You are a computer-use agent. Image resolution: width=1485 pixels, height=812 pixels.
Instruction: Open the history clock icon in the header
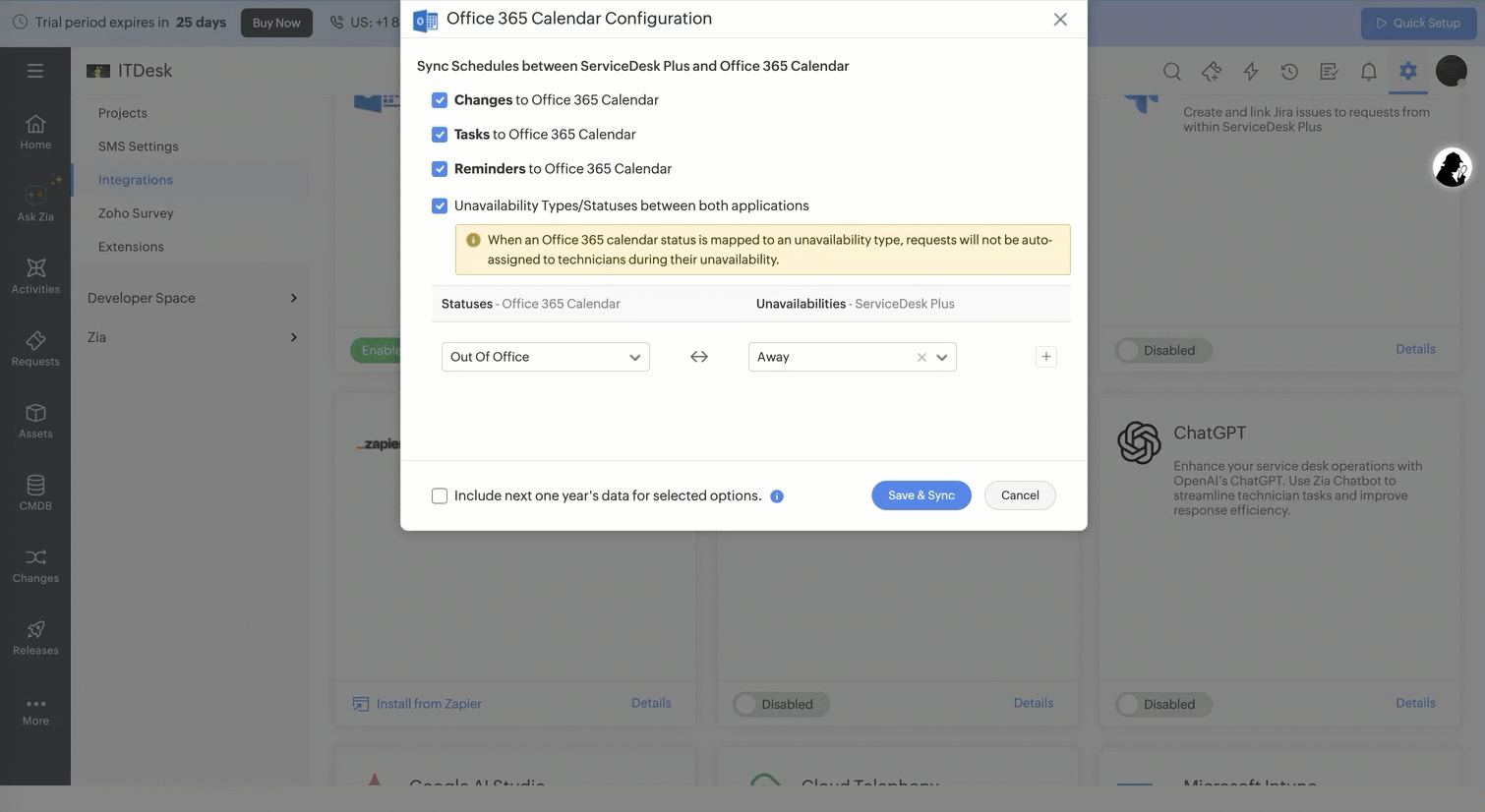pos(1289,71)
